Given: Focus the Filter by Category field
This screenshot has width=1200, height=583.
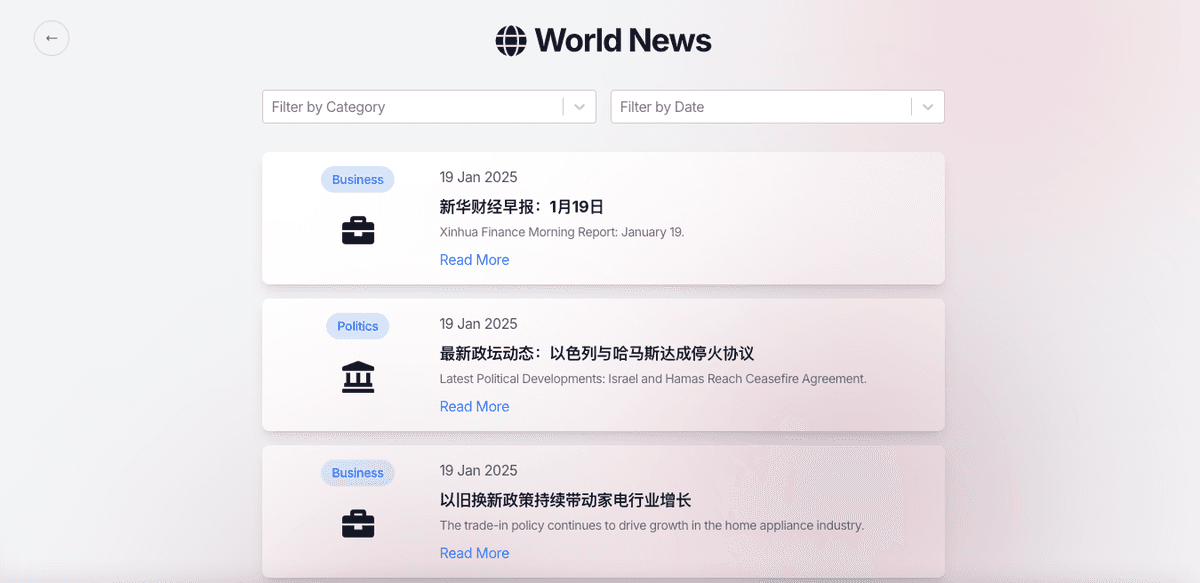Looking at the screenshot, I should [x=429, y=107].
